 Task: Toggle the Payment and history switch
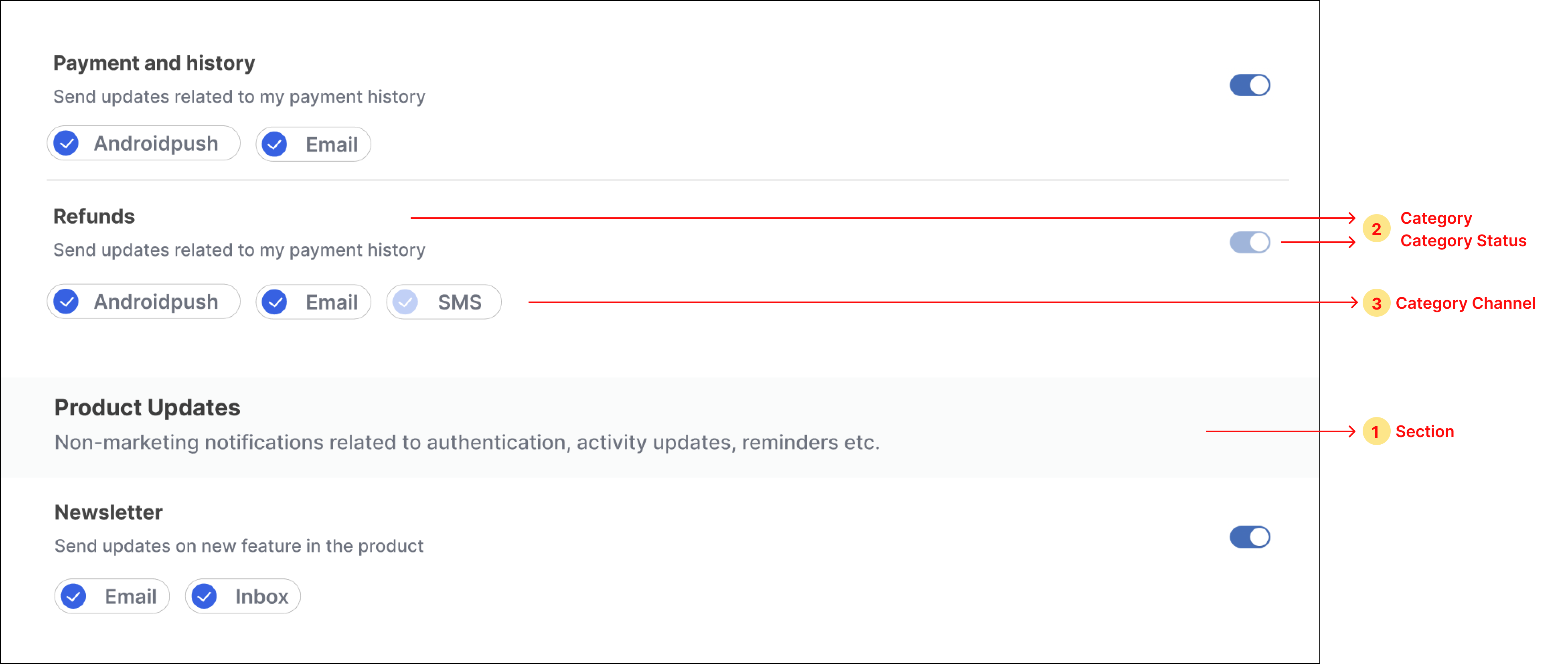coord(1249,85)
